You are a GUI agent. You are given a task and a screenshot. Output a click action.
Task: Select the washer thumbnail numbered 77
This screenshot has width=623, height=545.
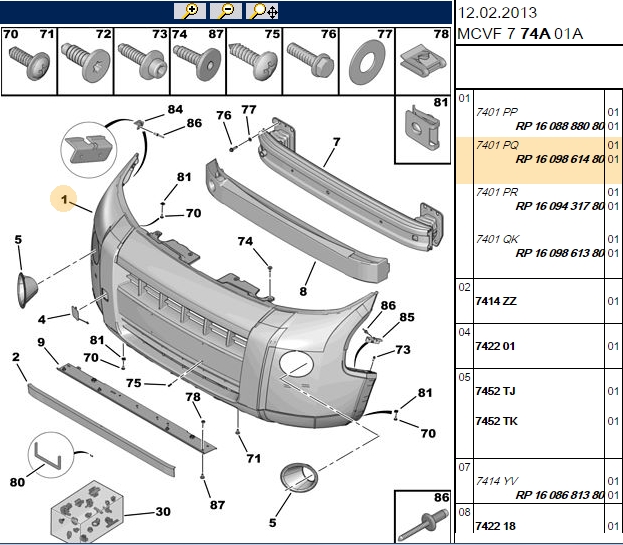(367, 61)
